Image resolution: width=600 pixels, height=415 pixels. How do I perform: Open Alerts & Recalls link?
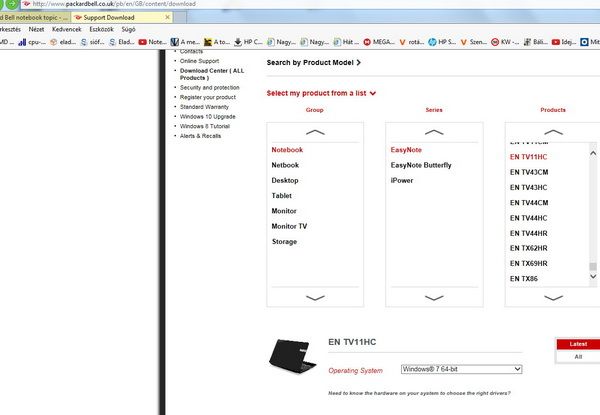200,136
